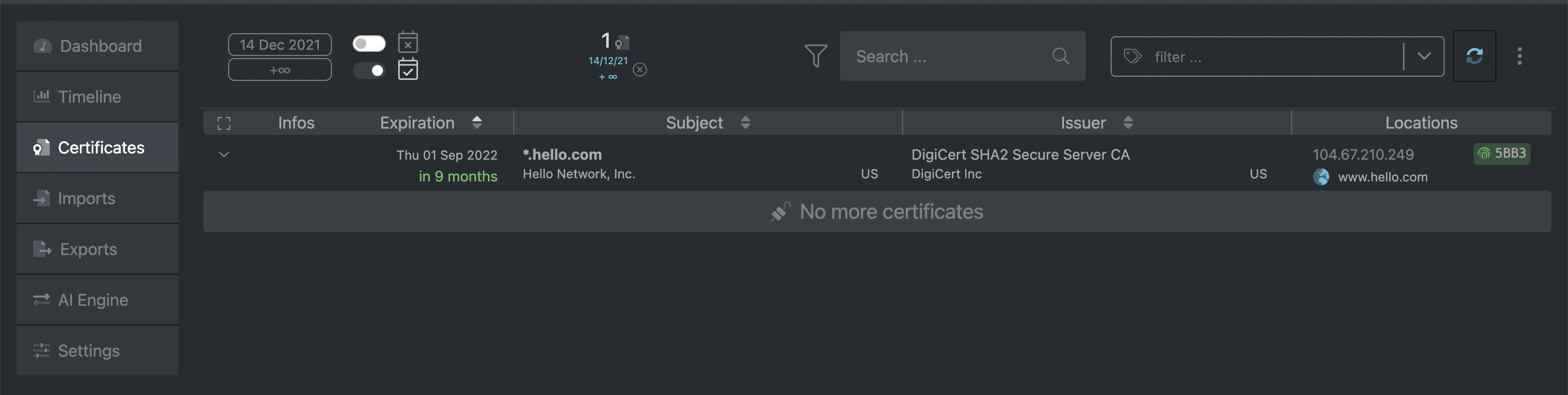Click the calendar with checkmark icon
The width and height of the screenshot is (1568, 395).
point(408,69)
